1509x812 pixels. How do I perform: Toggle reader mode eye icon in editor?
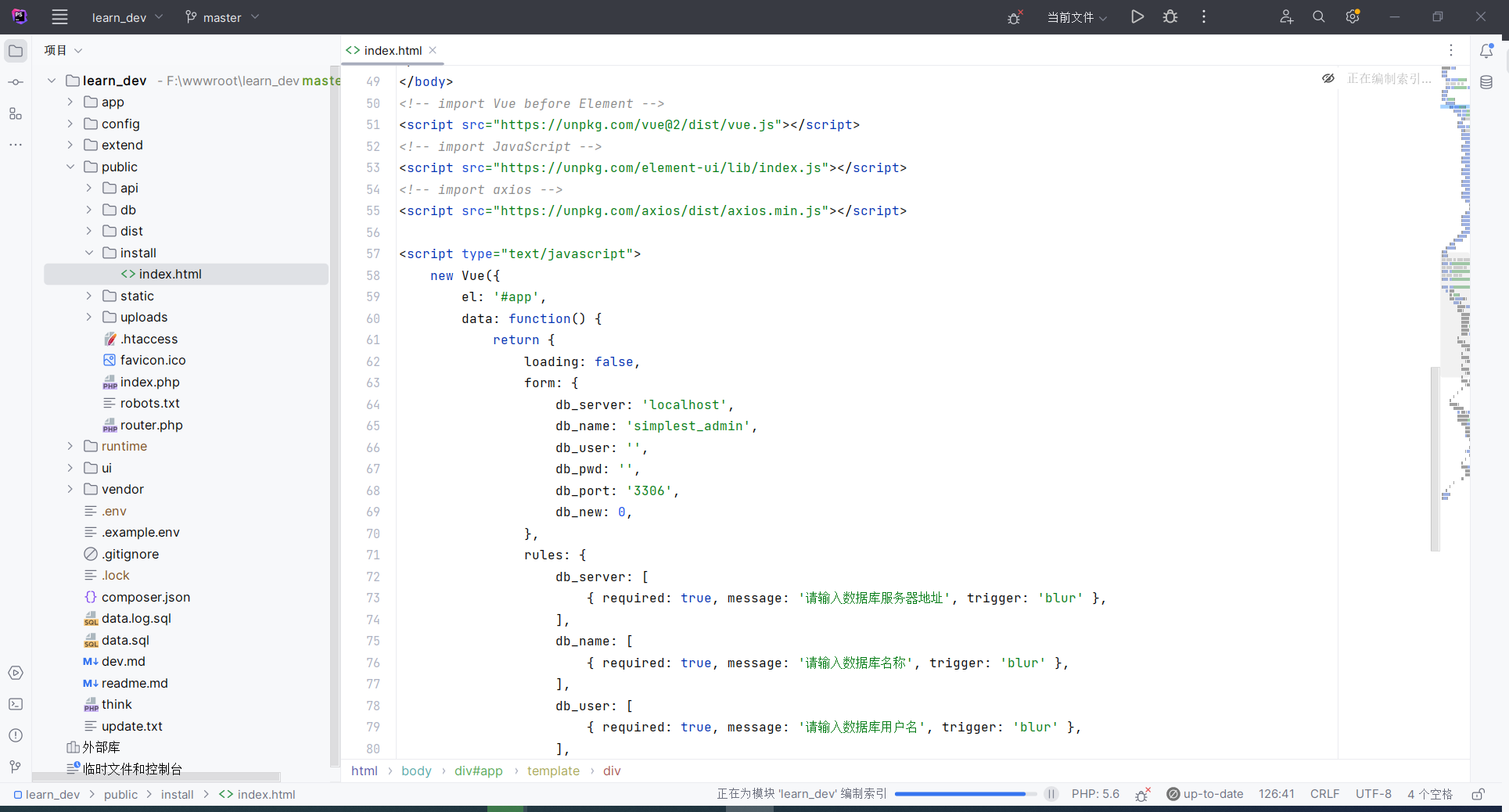(x=1328, y=78)
